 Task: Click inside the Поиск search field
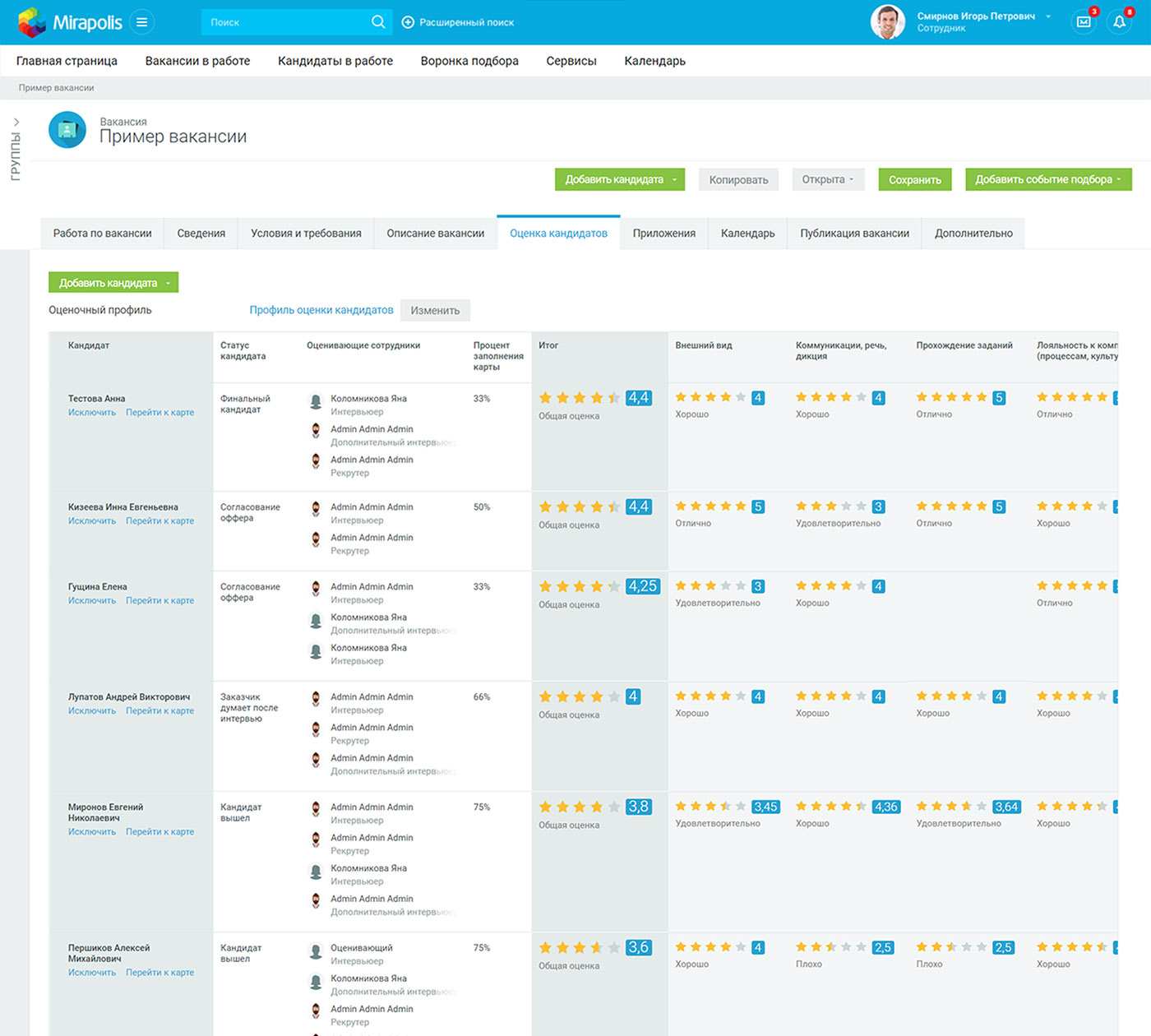pyautogui.click(x=284, y=22)
